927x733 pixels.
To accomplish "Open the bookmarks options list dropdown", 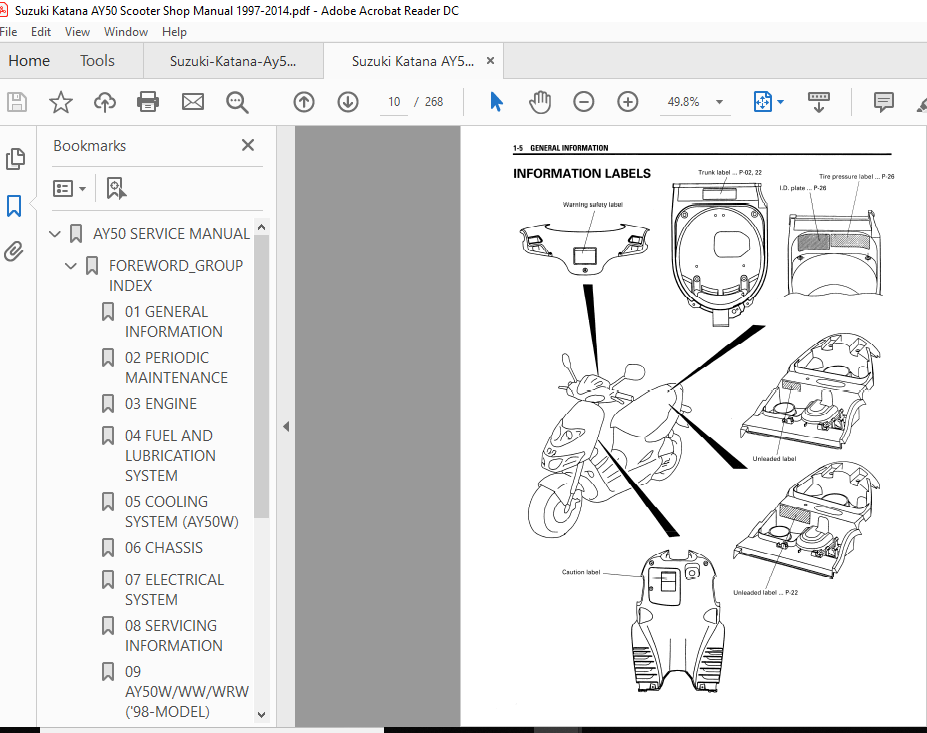I will (x=69, y=189).
